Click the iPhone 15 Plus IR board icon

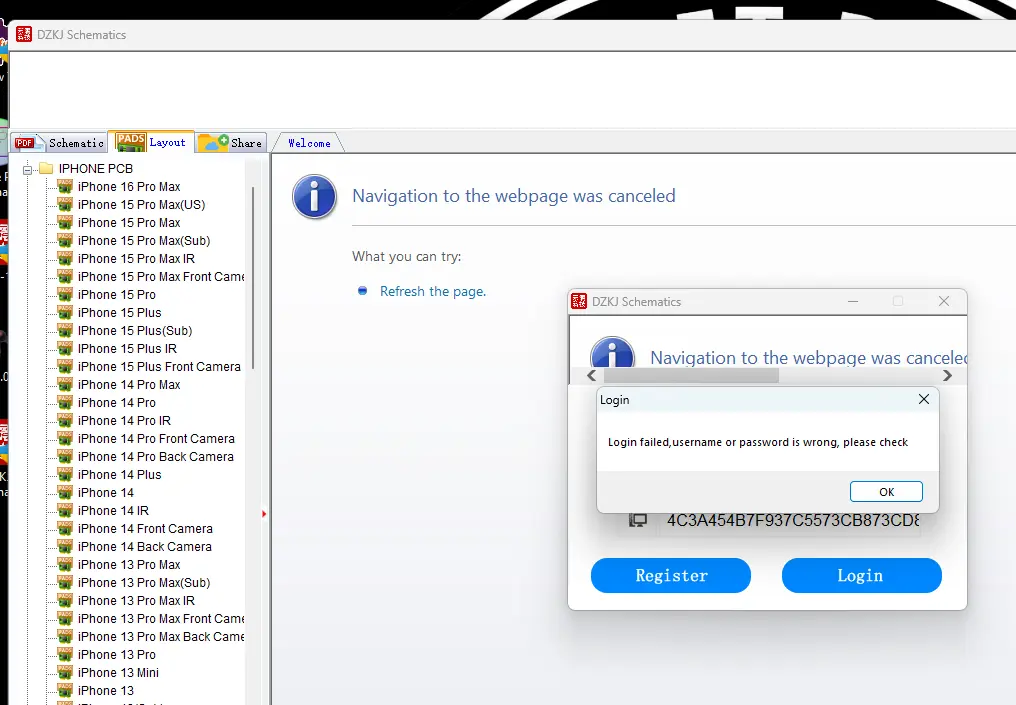click(65, 349)
